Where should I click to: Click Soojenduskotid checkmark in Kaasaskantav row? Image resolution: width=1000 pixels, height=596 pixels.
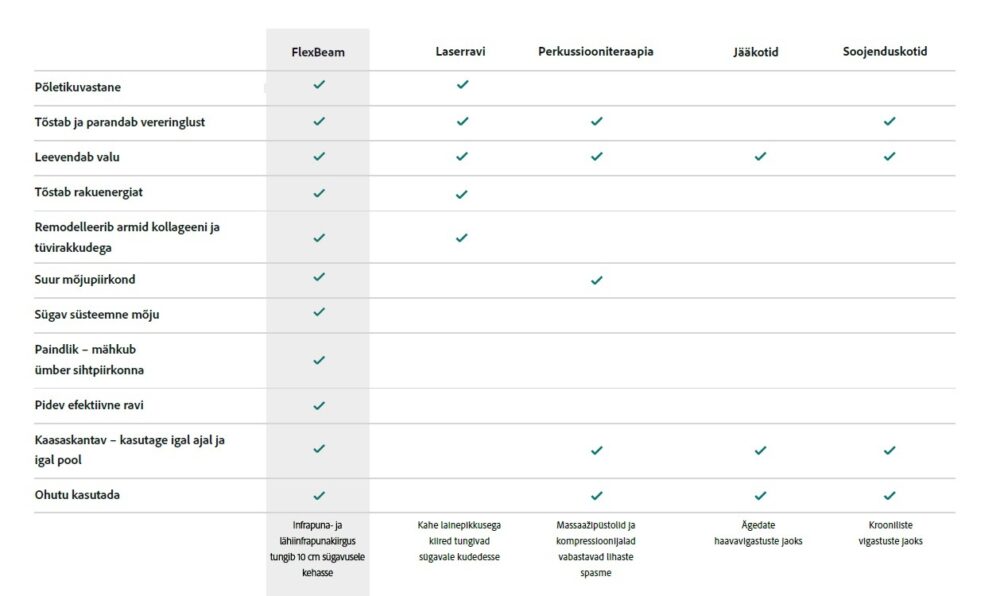pos(890,450)
